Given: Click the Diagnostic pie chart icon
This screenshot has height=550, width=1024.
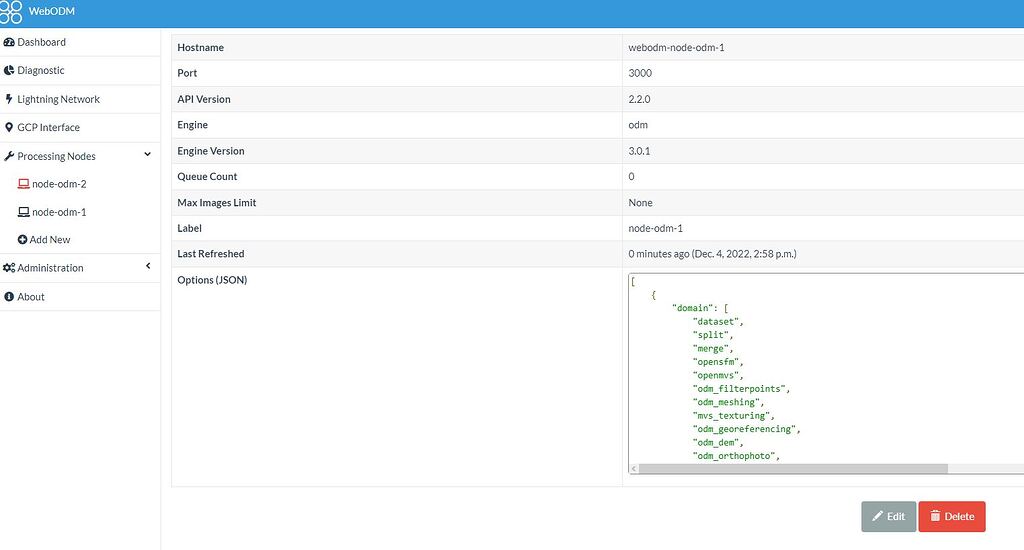Looking at the screenshot, I should [9, 71].
